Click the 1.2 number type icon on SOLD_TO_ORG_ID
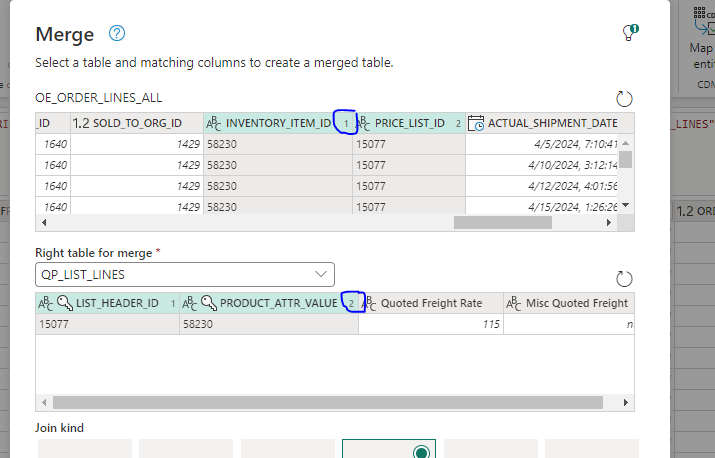This screenshot has width=715, height=458. click(x=81, y=123)
